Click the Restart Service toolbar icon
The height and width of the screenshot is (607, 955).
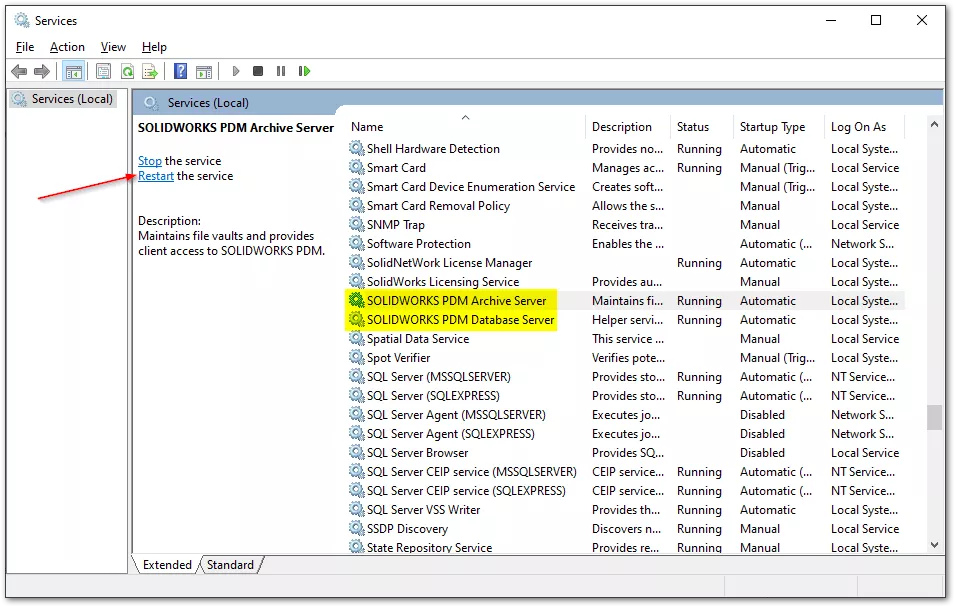click(x=305, y=71)
